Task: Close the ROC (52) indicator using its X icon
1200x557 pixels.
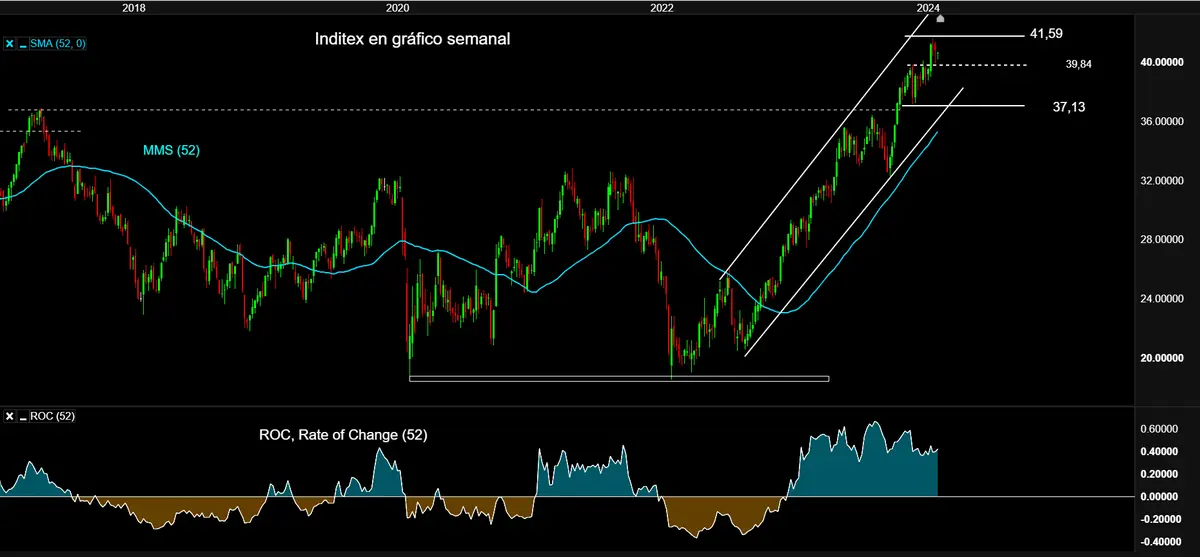Action: [x=10, y=415]
